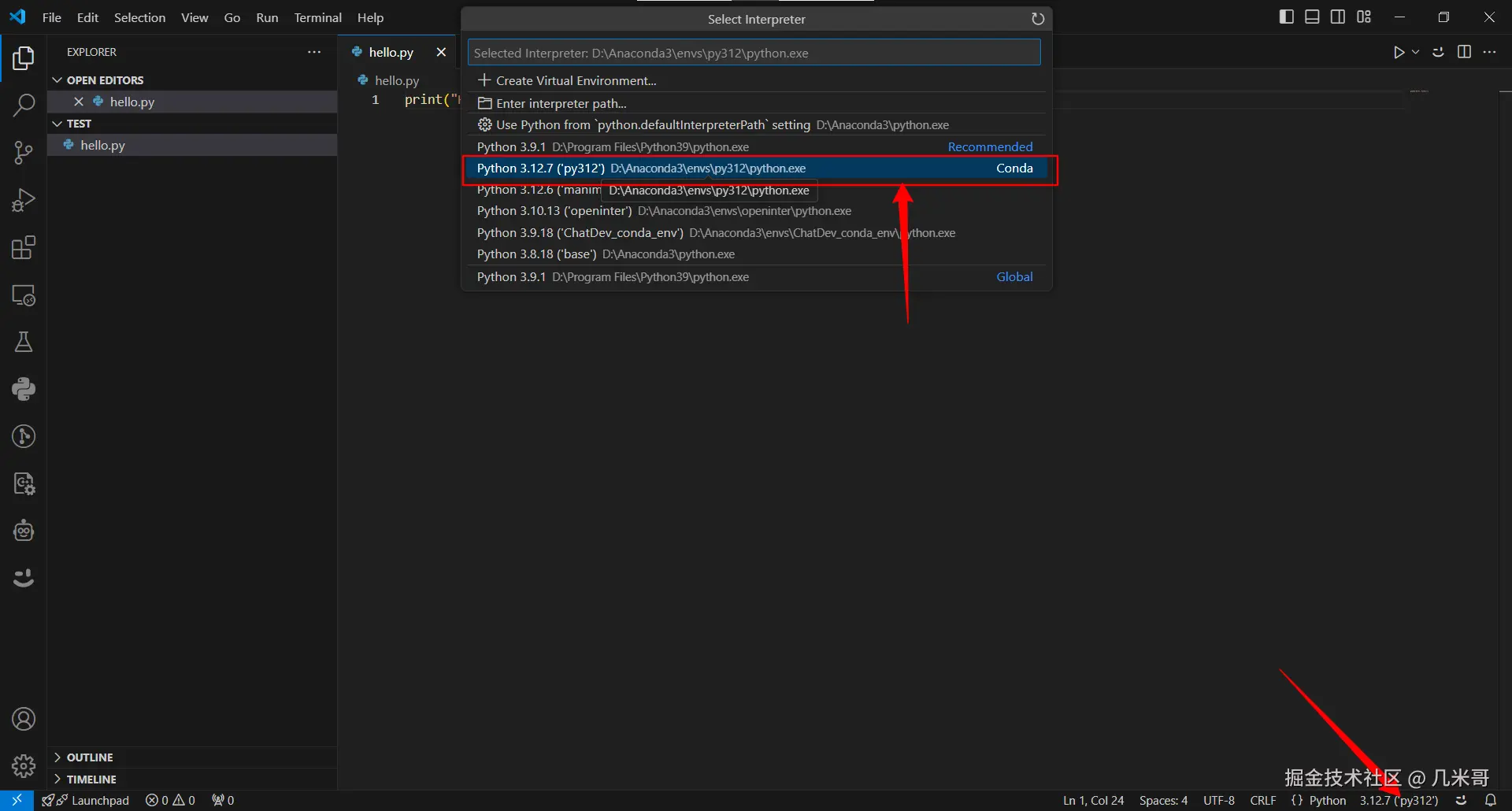Open the editor More Actions ellipsis

1489,52
